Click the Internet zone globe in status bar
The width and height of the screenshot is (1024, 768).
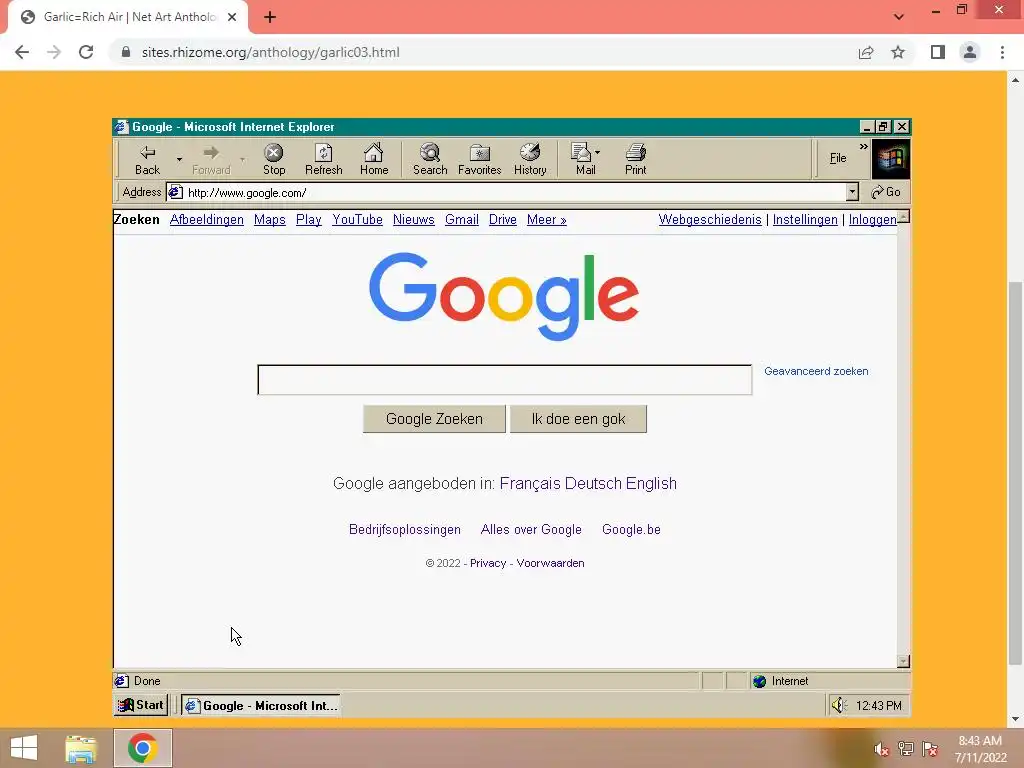759,681
